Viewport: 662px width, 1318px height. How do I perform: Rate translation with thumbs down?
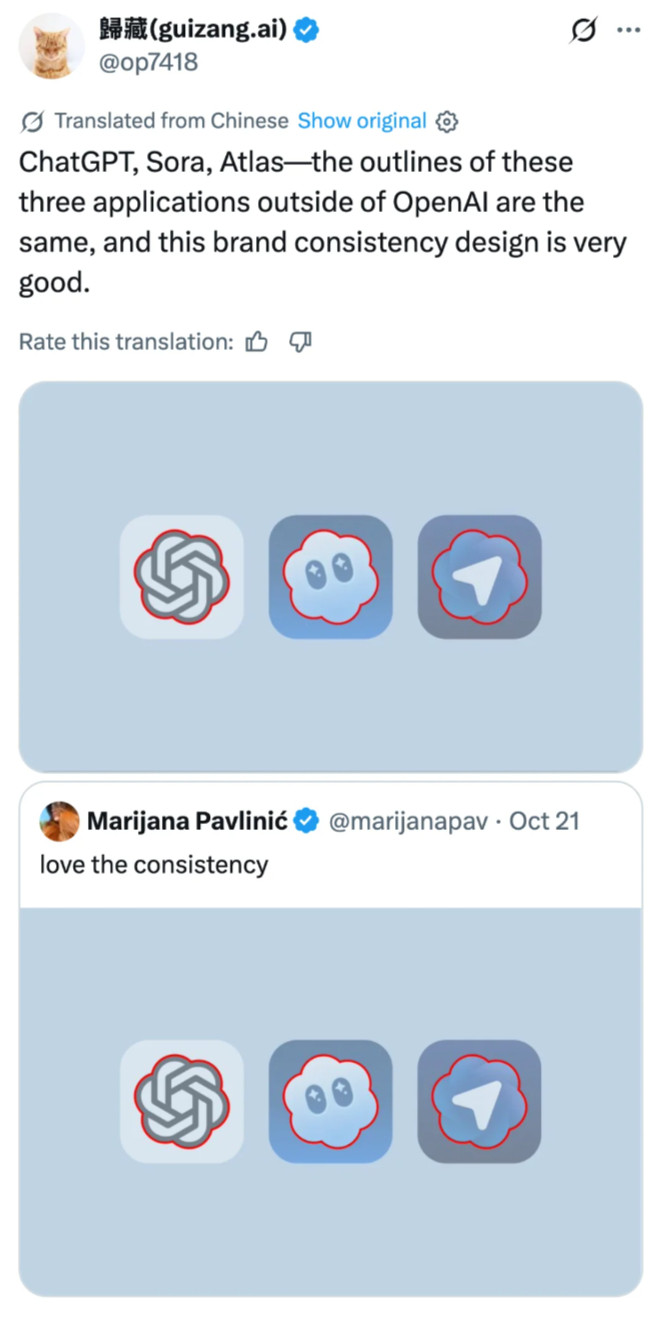300,343
